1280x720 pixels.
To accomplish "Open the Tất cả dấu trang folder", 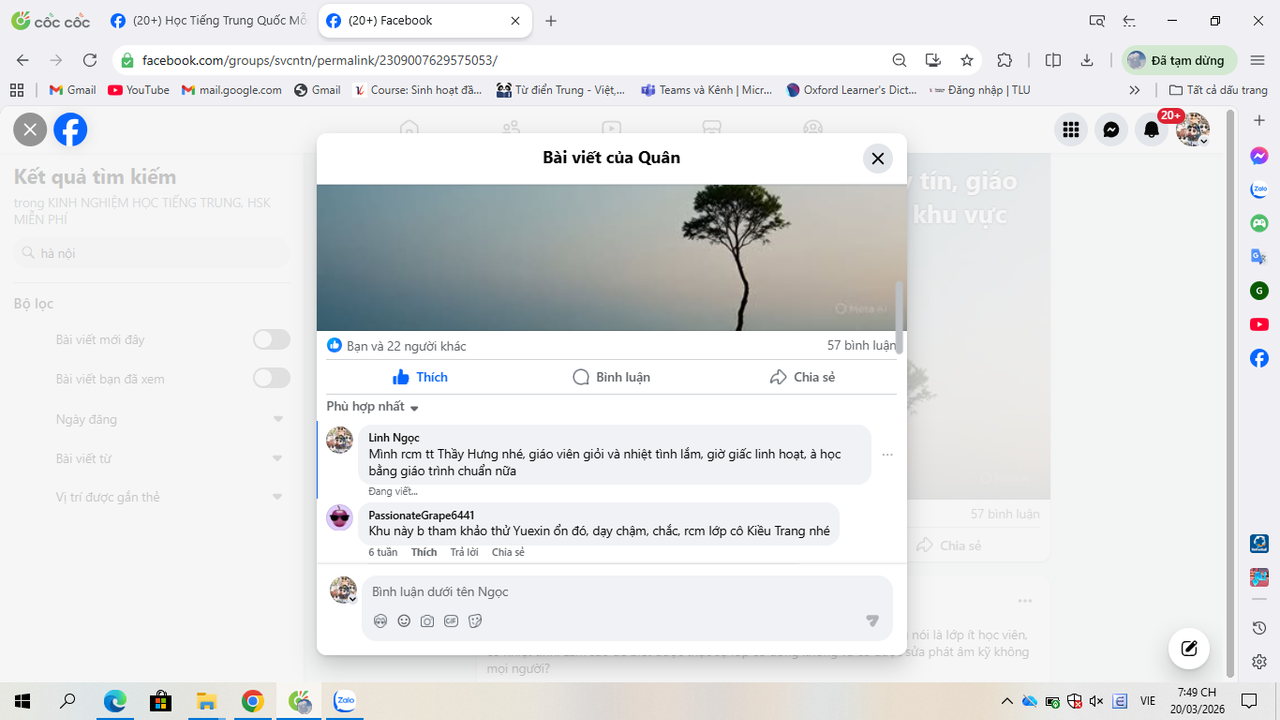I will [1218, 90].
